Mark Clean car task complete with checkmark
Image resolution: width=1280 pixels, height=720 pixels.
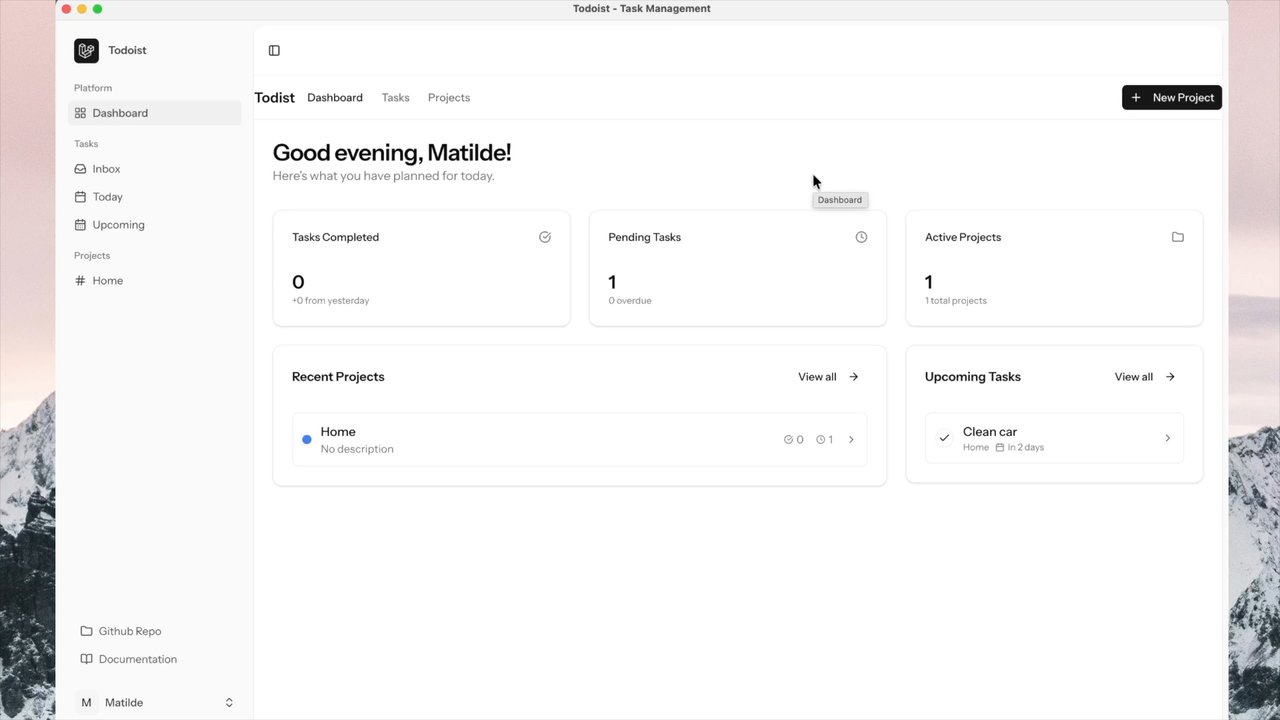tap(944, 438)
